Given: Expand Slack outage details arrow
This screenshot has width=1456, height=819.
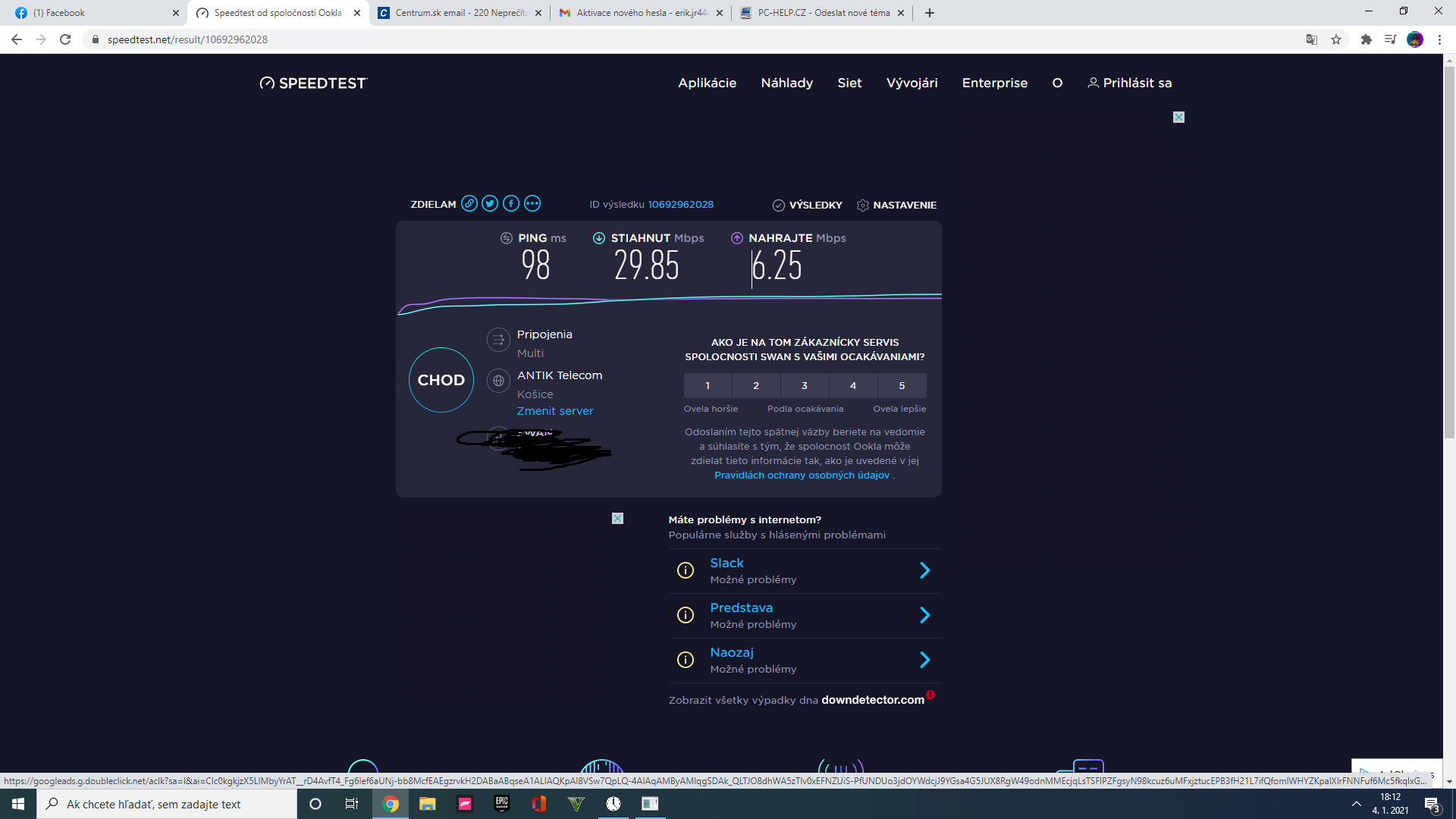Looking at the screenshot, I should tap(924, 570).
